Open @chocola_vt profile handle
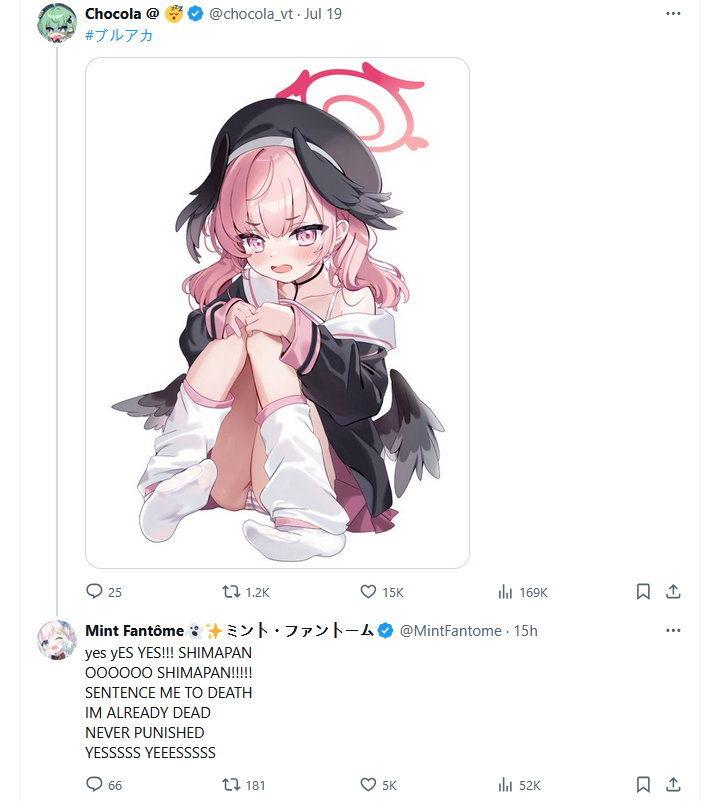 251,14
